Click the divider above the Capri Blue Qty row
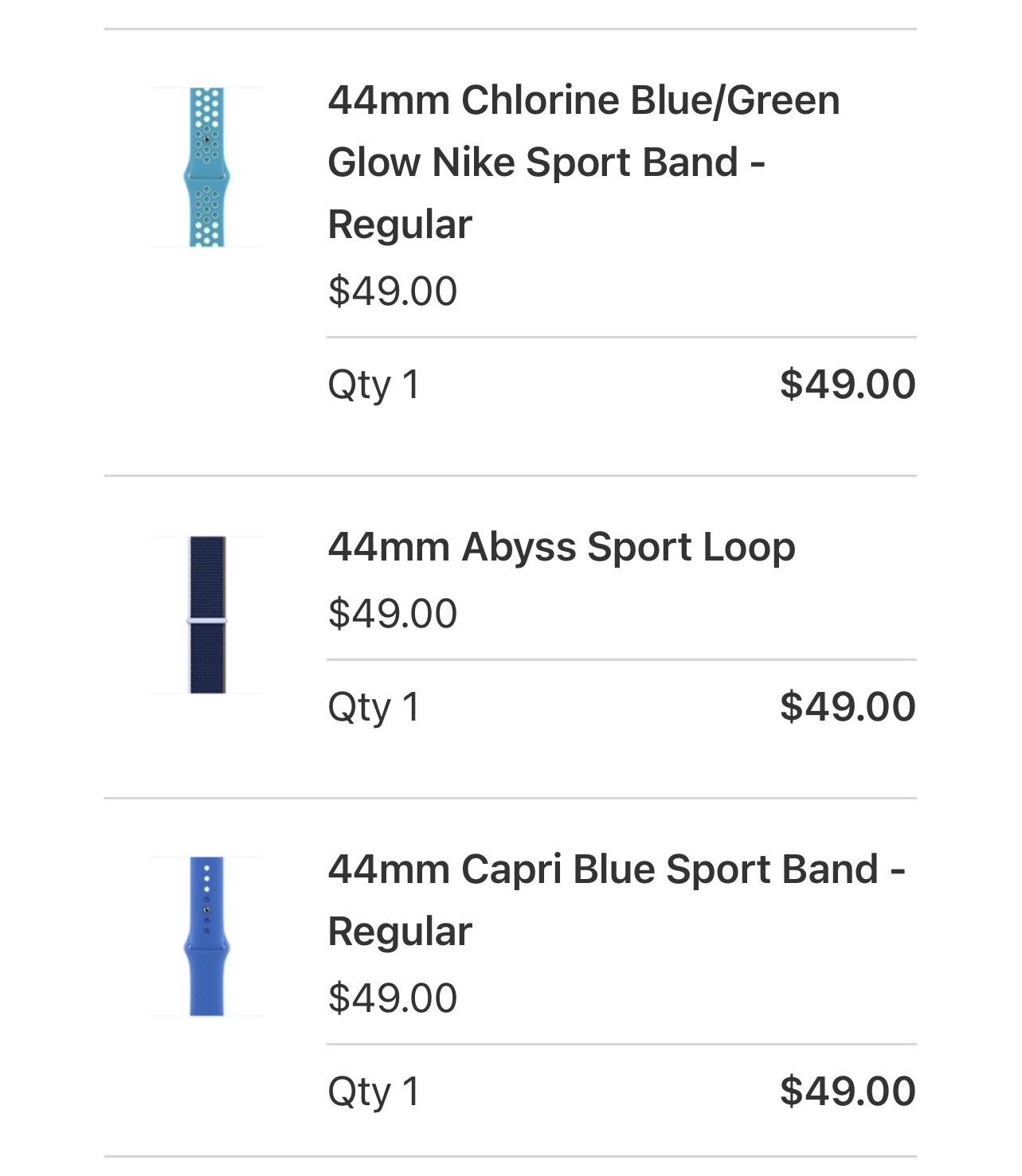1022x1176 pixels. click(621, 1044)
